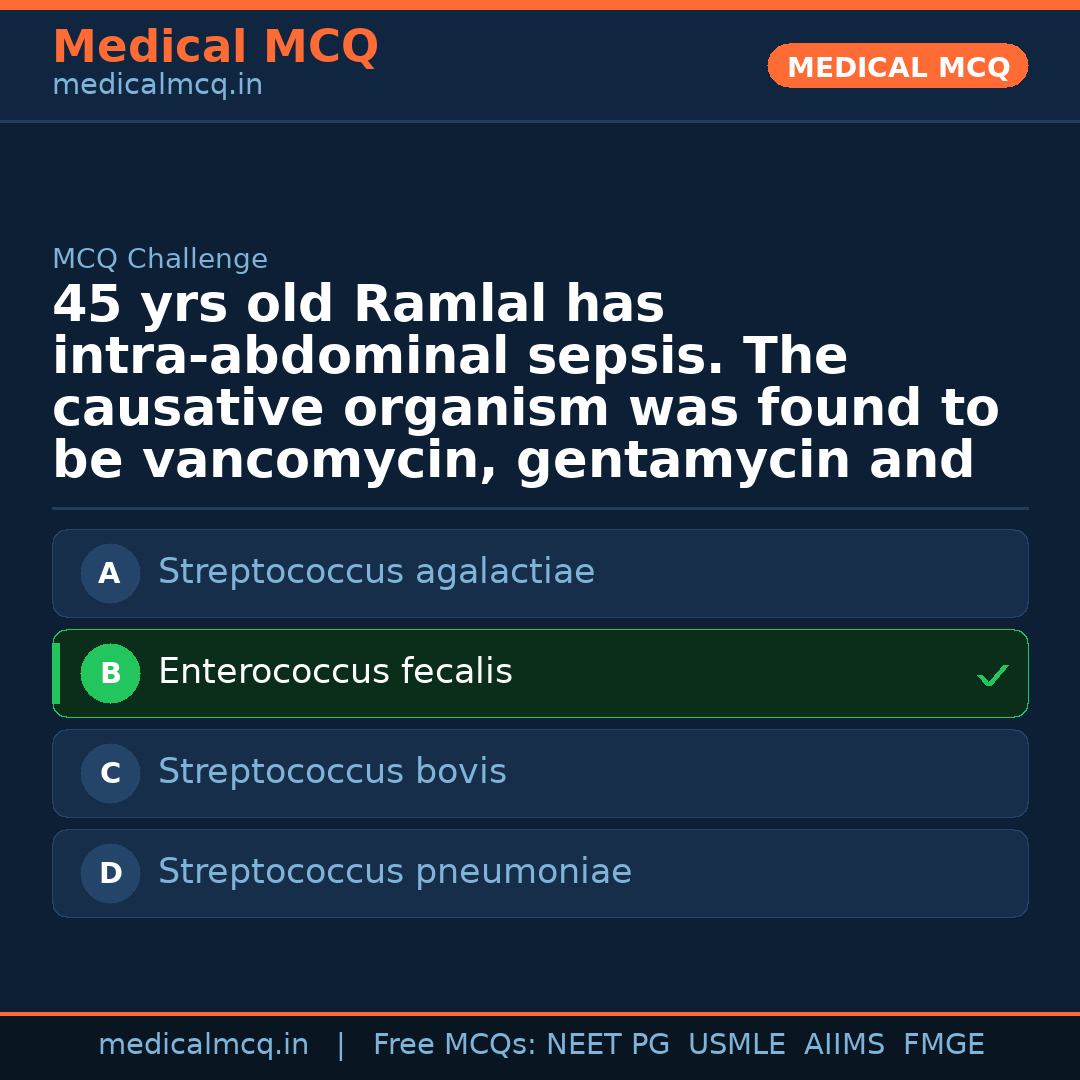The height and width of the screenshot is (1080, 1080).
Task: Choose the Enterococcus fecalis answer
Action: coord(335,672)
